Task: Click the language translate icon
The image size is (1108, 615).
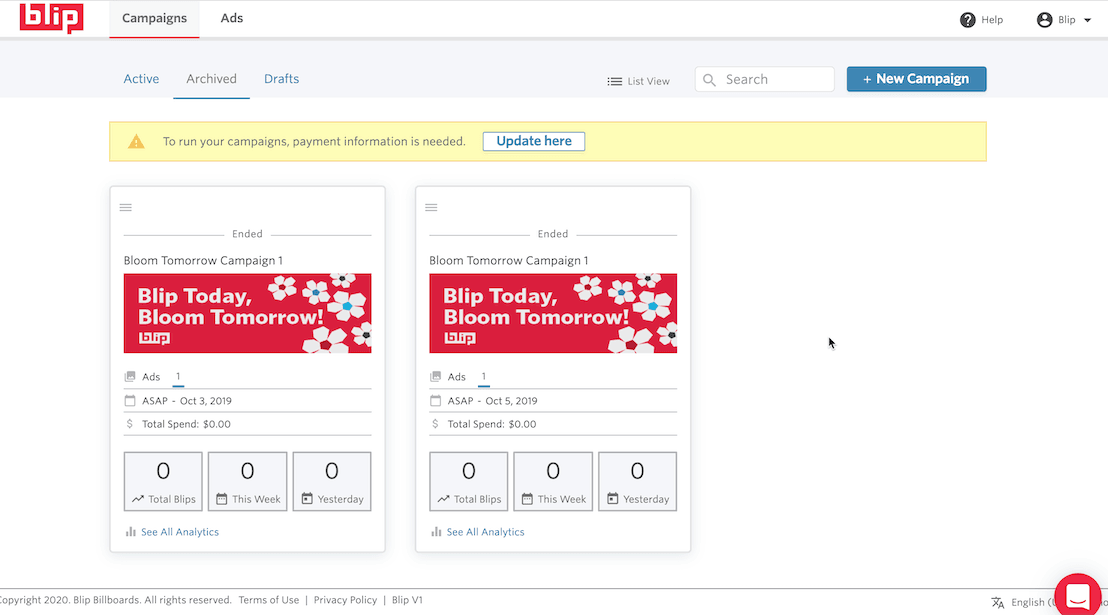Action: tap(998, 602)
